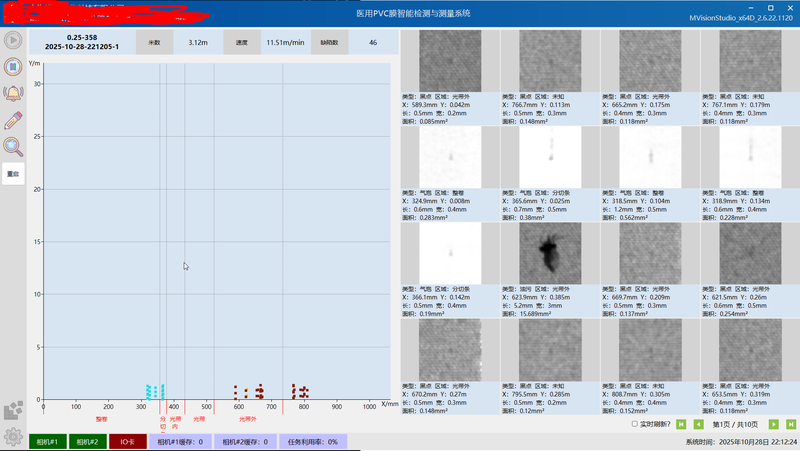The width and height of the screenshot is (800, 451).
Task: Click the 重命 button in sidebar
Action: point(13,174)
